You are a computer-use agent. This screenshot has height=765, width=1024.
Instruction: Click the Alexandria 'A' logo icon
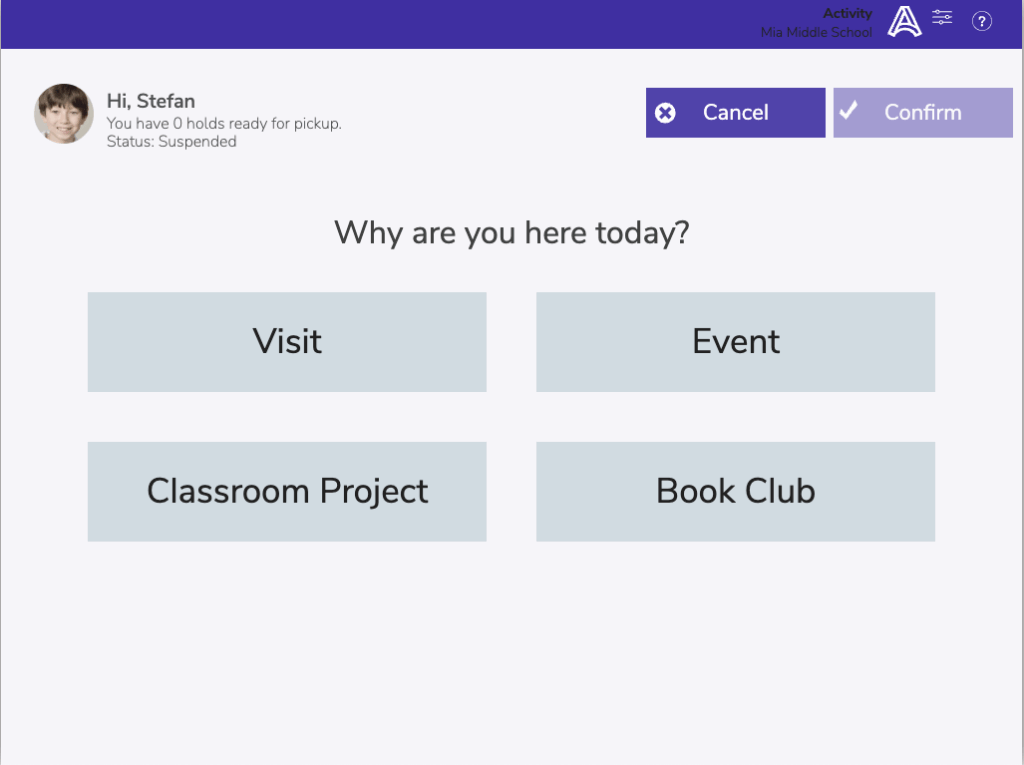pyautogui.click(x=904, y=21)
